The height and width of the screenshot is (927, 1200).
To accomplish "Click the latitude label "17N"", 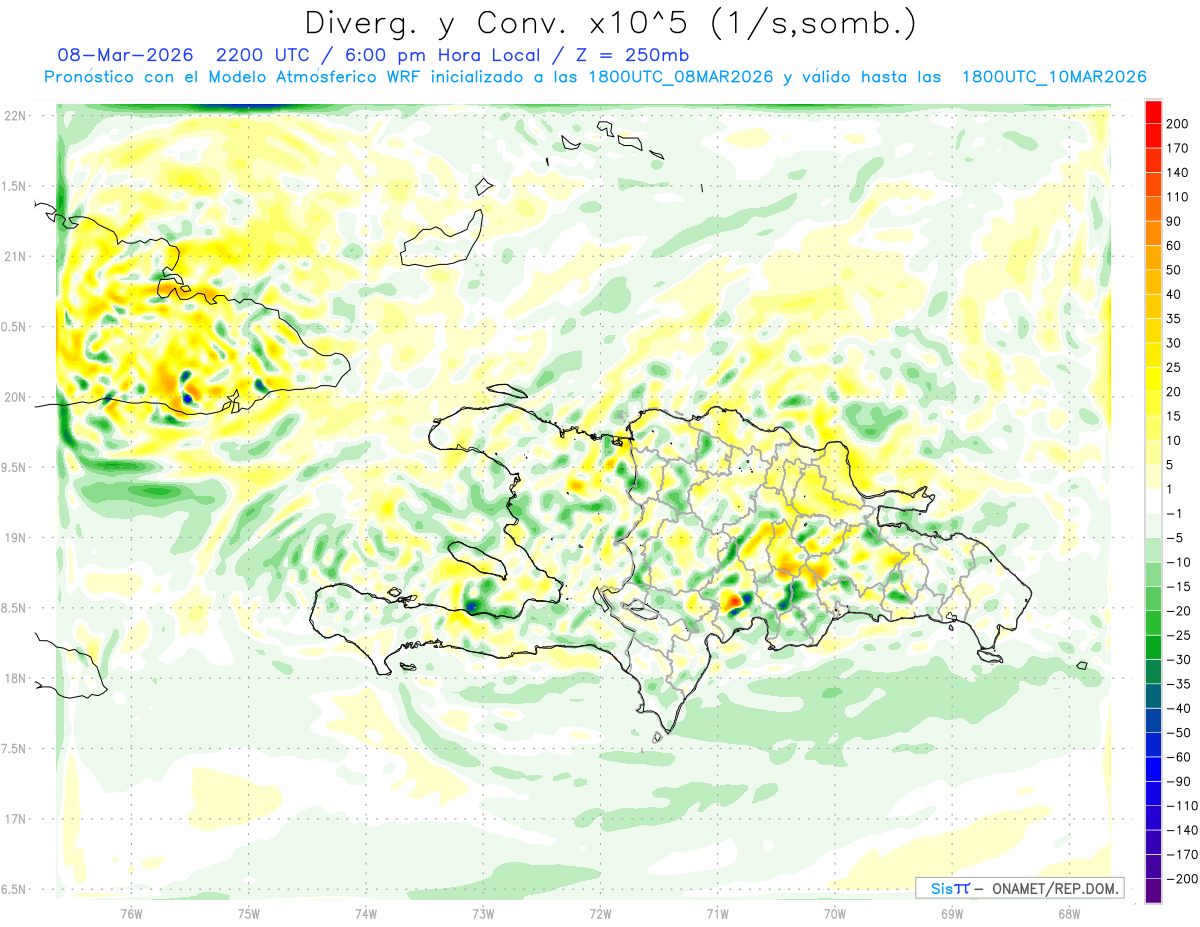I will 14,819.
